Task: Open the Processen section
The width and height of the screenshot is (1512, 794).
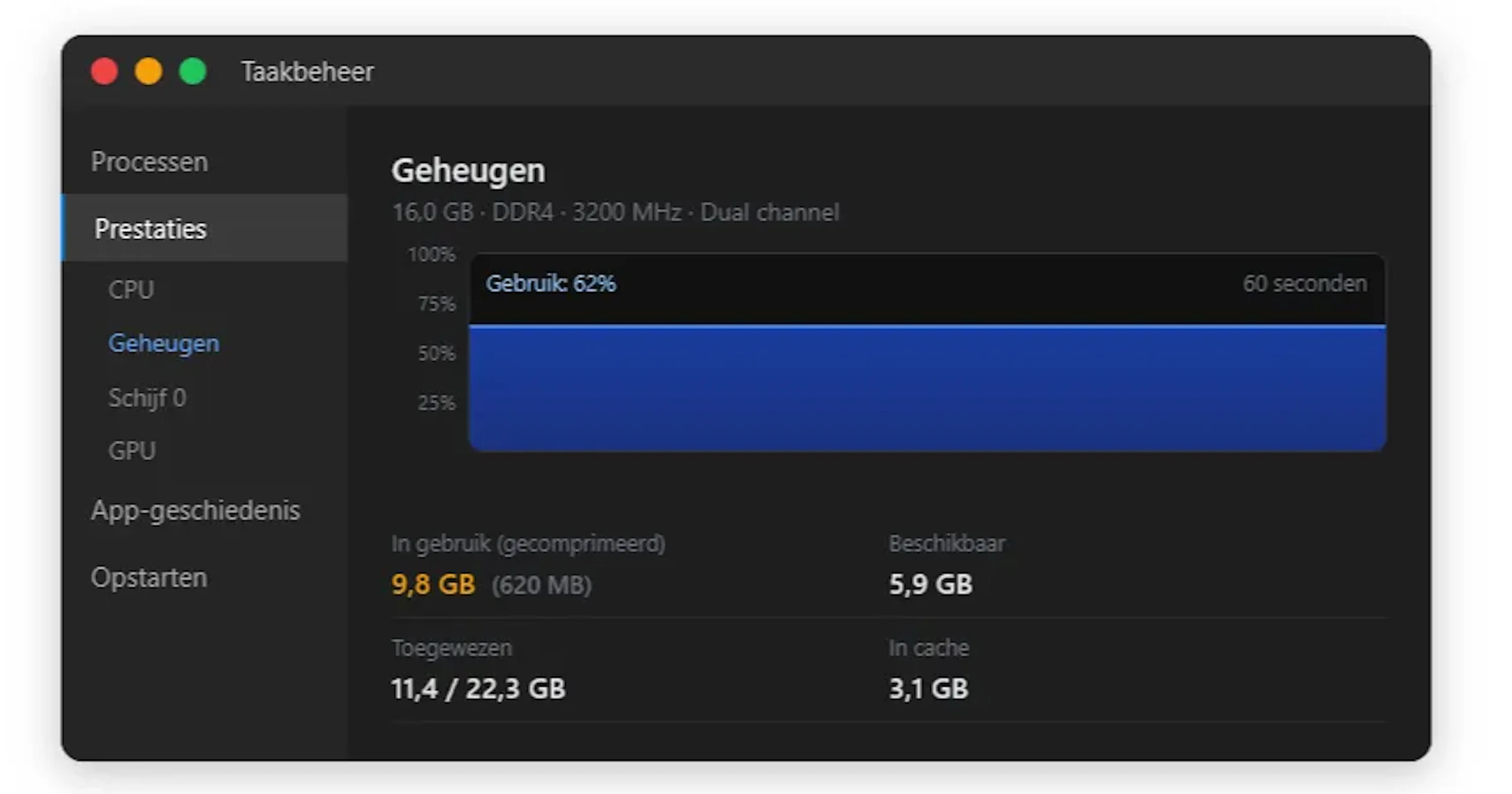Action: (149, 162)
